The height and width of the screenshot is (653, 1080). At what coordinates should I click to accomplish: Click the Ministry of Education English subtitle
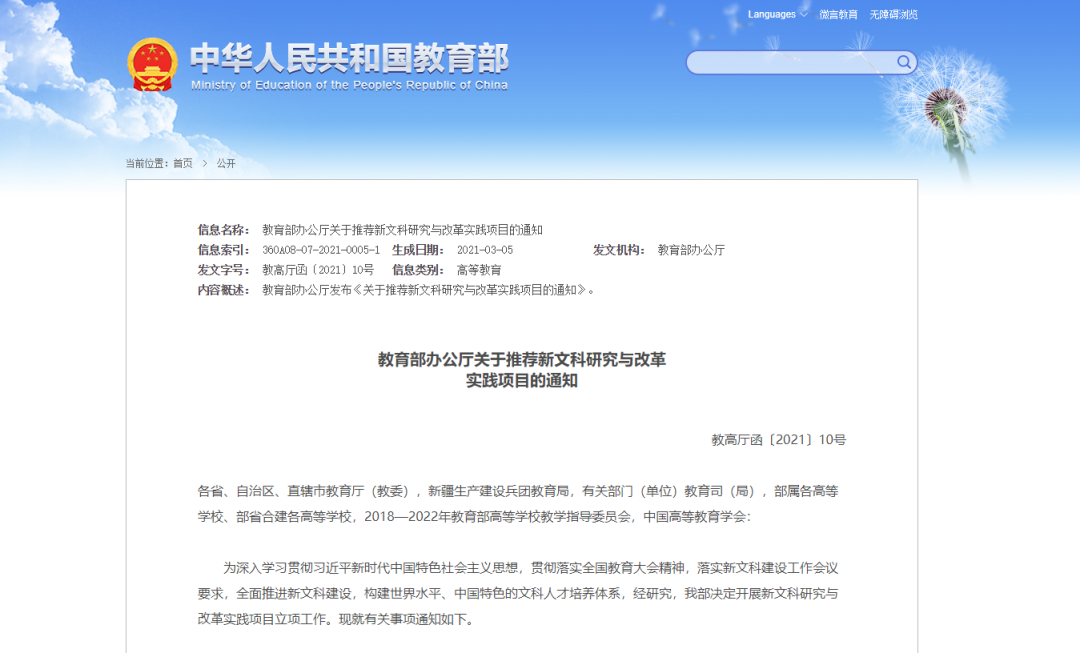pos(349,85)
